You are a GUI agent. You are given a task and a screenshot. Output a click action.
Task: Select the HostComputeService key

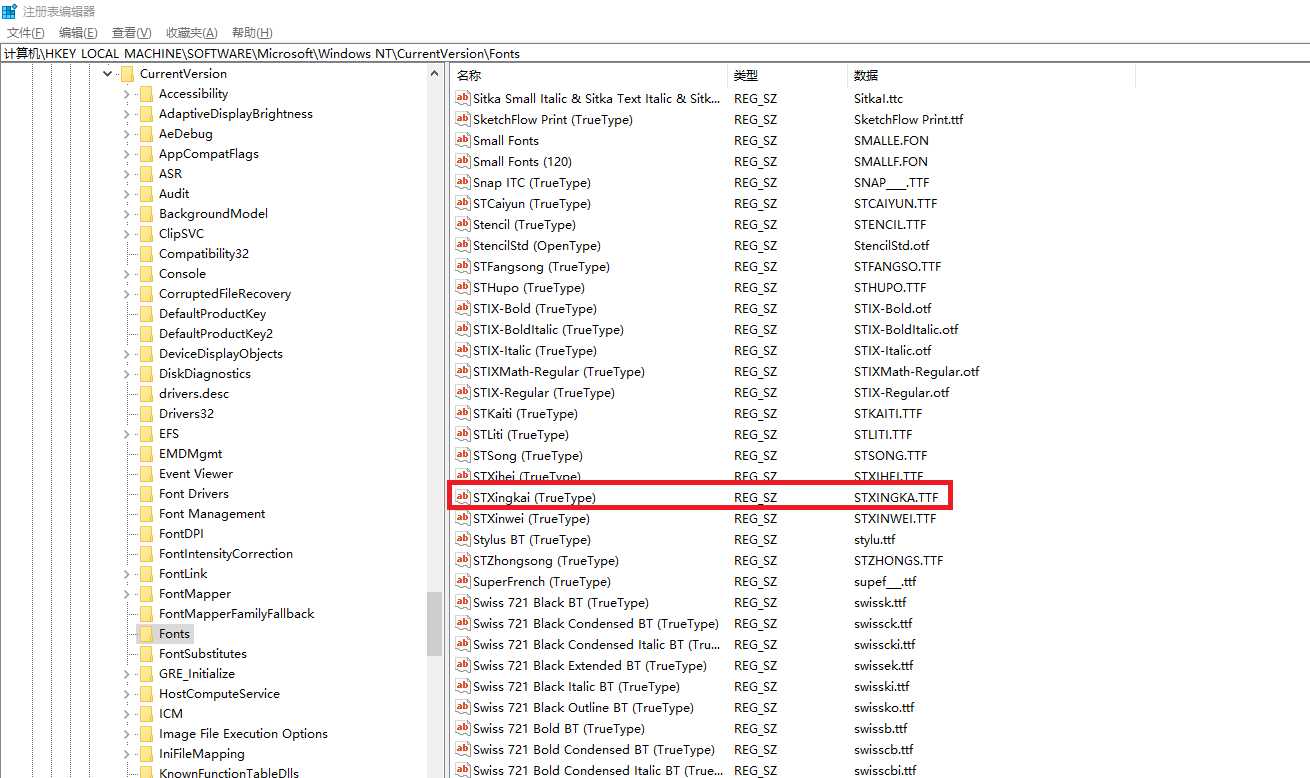point(219,693)
